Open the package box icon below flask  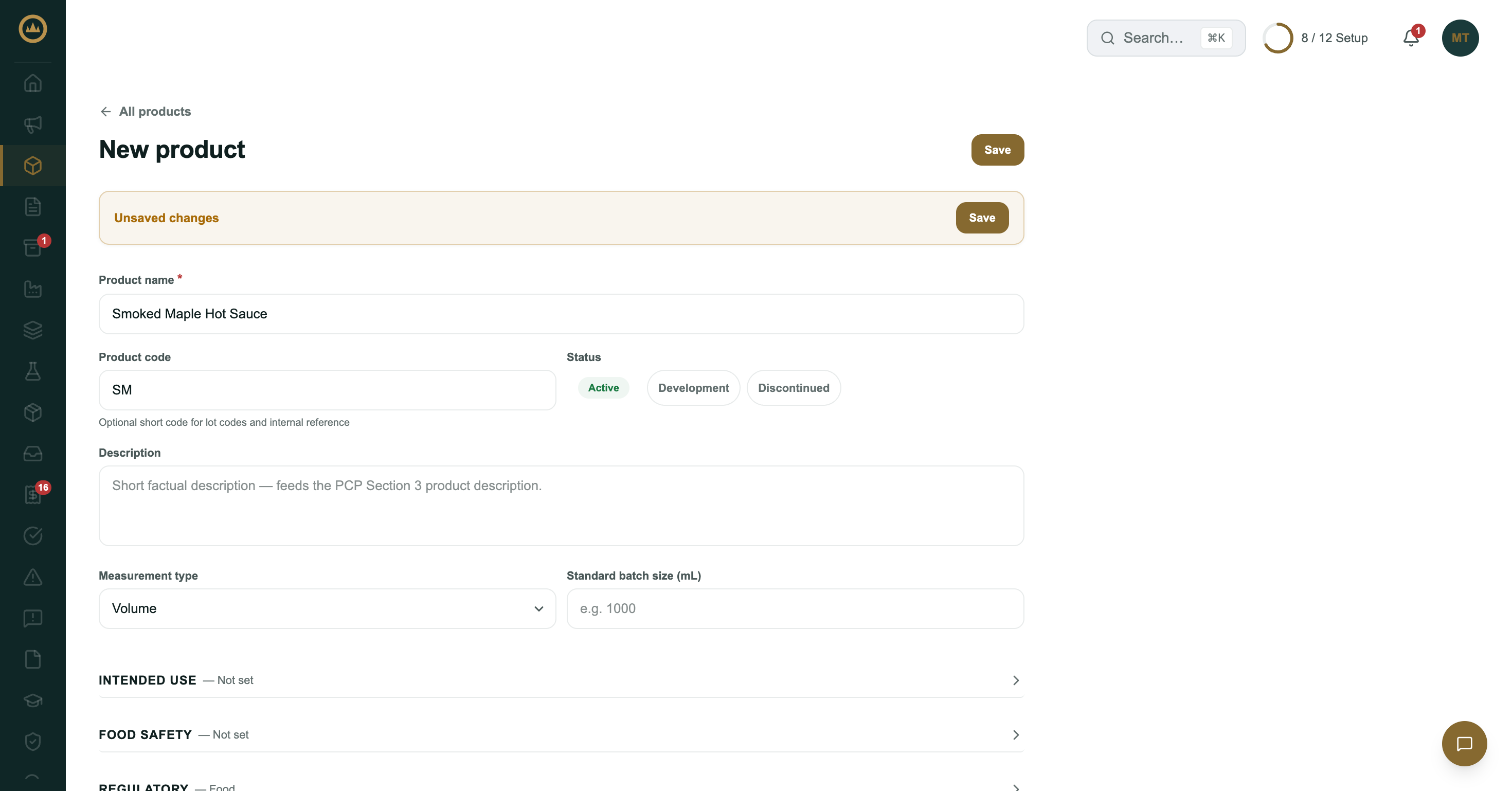(x=33, y=412)
